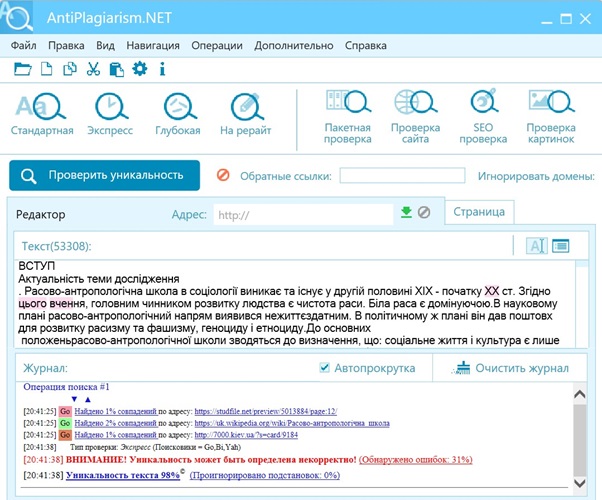Click the ВСТУП heading in the editor
Screen dimensions: 602x500
(x=36, y=266)
